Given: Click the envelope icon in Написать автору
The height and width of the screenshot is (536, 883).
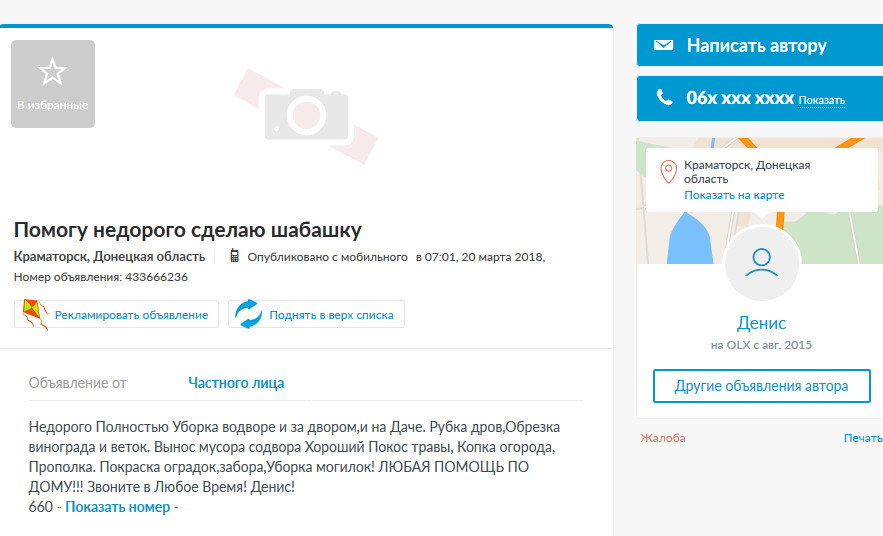Looking at the screenshot, I should click(663, 45).
